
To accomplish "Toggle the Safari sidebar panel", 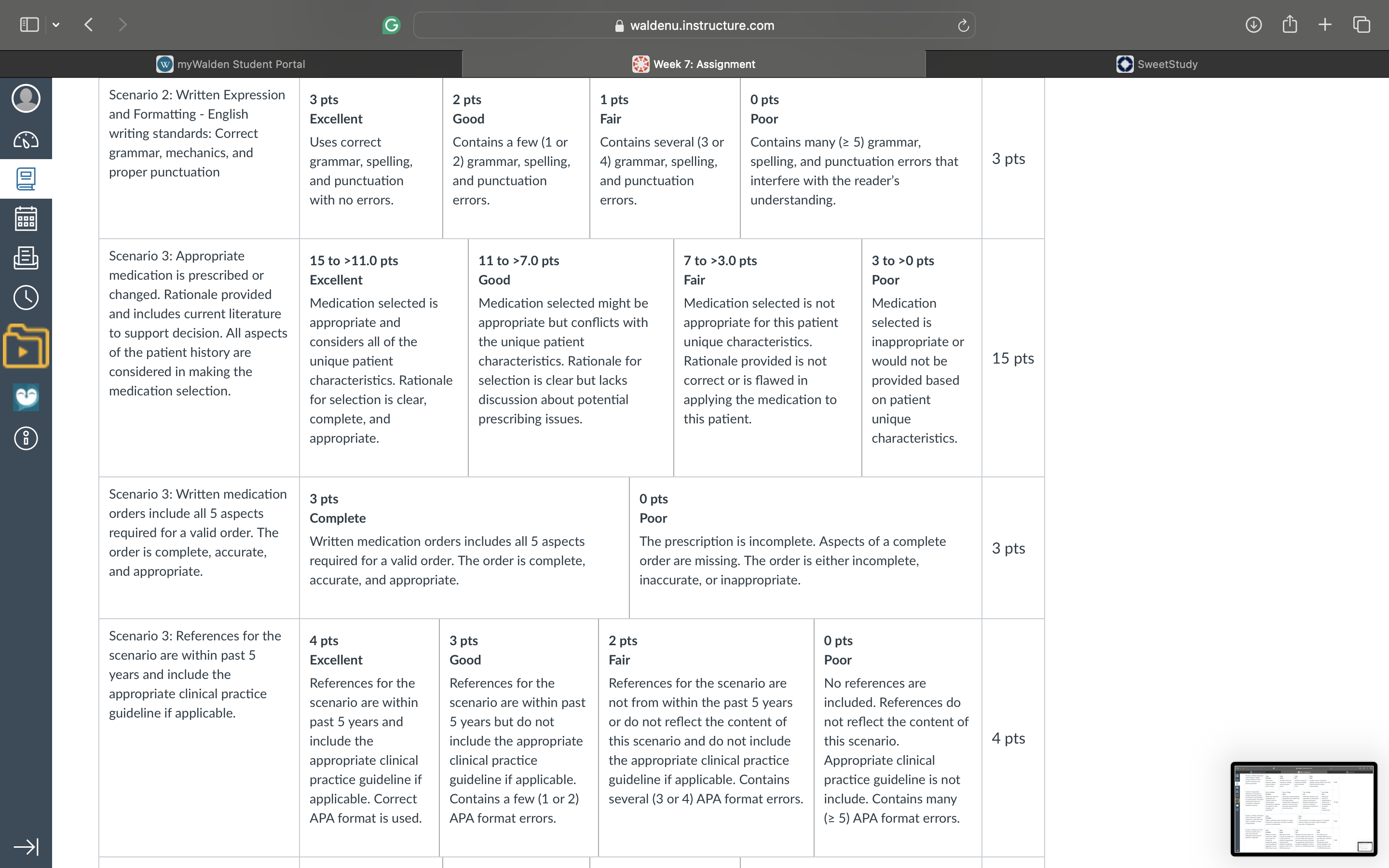I will [x=29, y=25].
